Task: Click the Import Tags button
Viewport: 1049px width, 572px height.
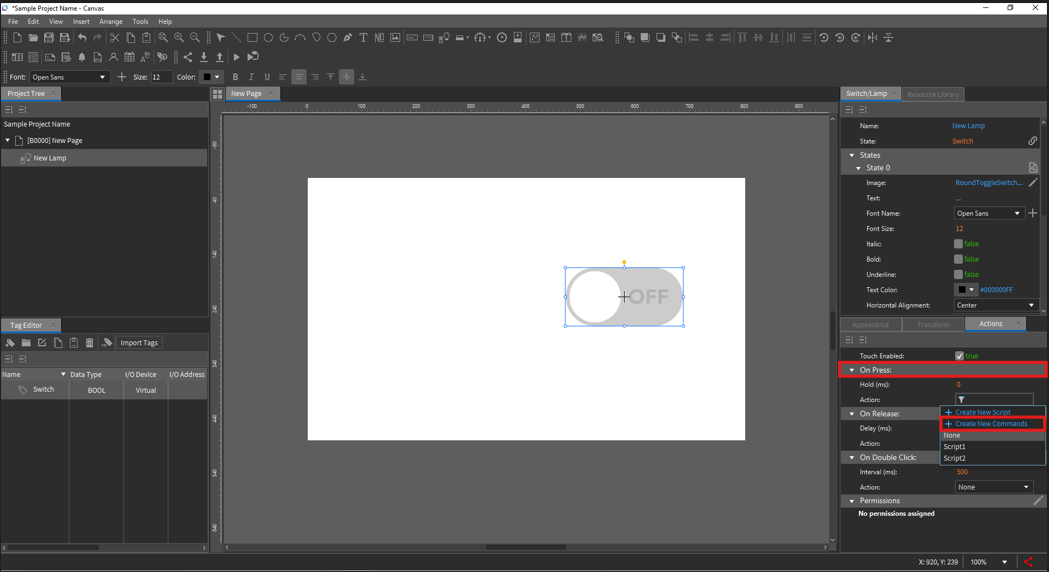Action: pyautogui.click(x=139, y=343)
